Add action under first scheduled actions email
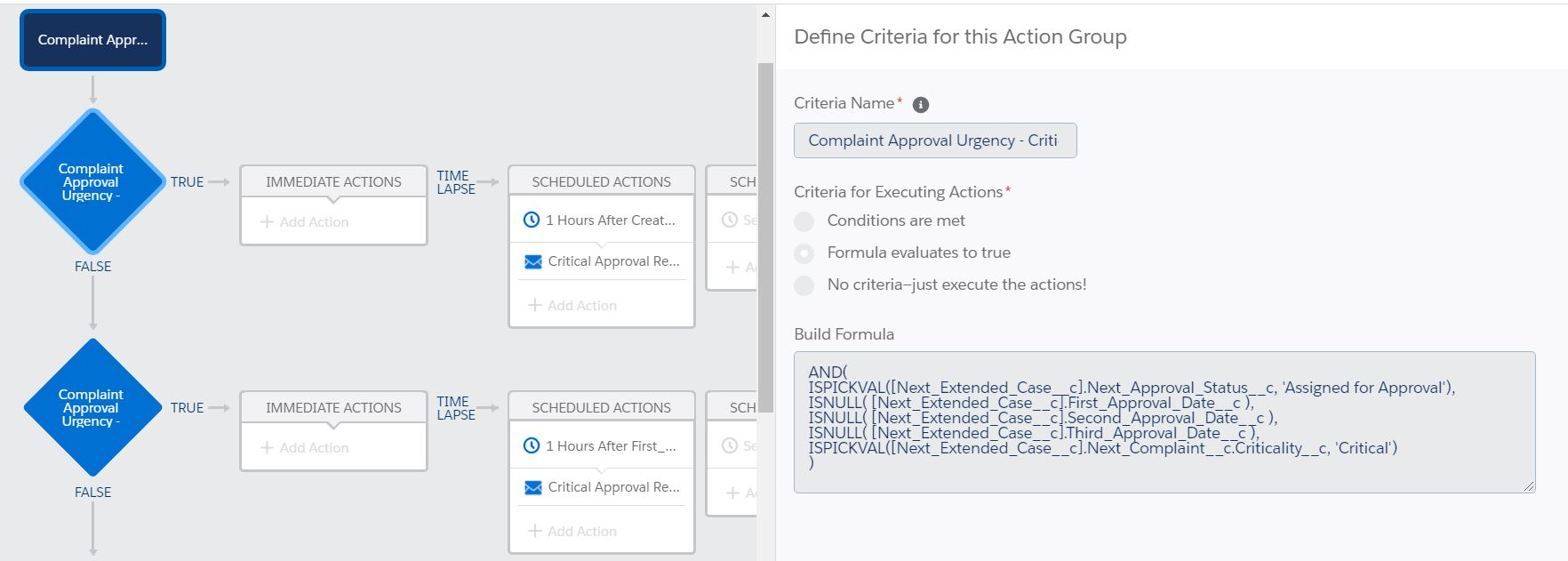This screenshot has height=561, width=1568. (x=572, y=305)
